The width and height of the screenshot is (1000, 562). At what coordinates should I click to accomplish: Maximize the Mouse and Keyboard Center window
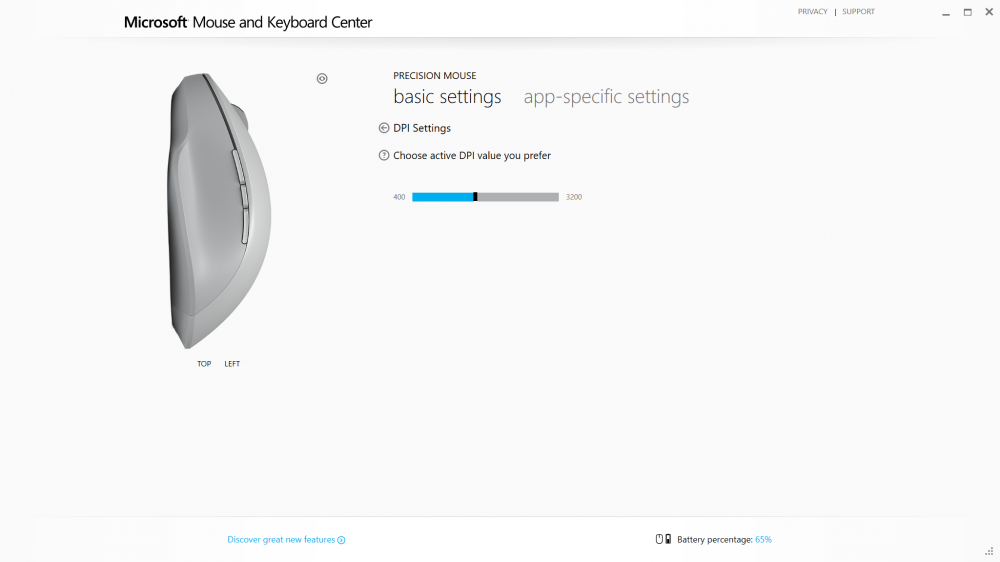967,12
